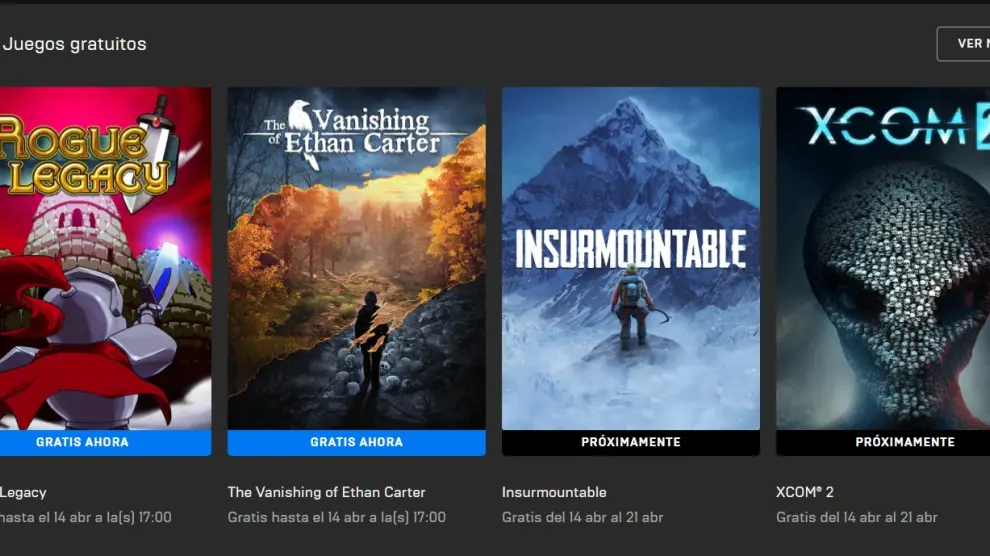
Task: Click GRATIS AHORA banner under Ethan Carter
Action: pyautogui.click(x=357, y=442)
